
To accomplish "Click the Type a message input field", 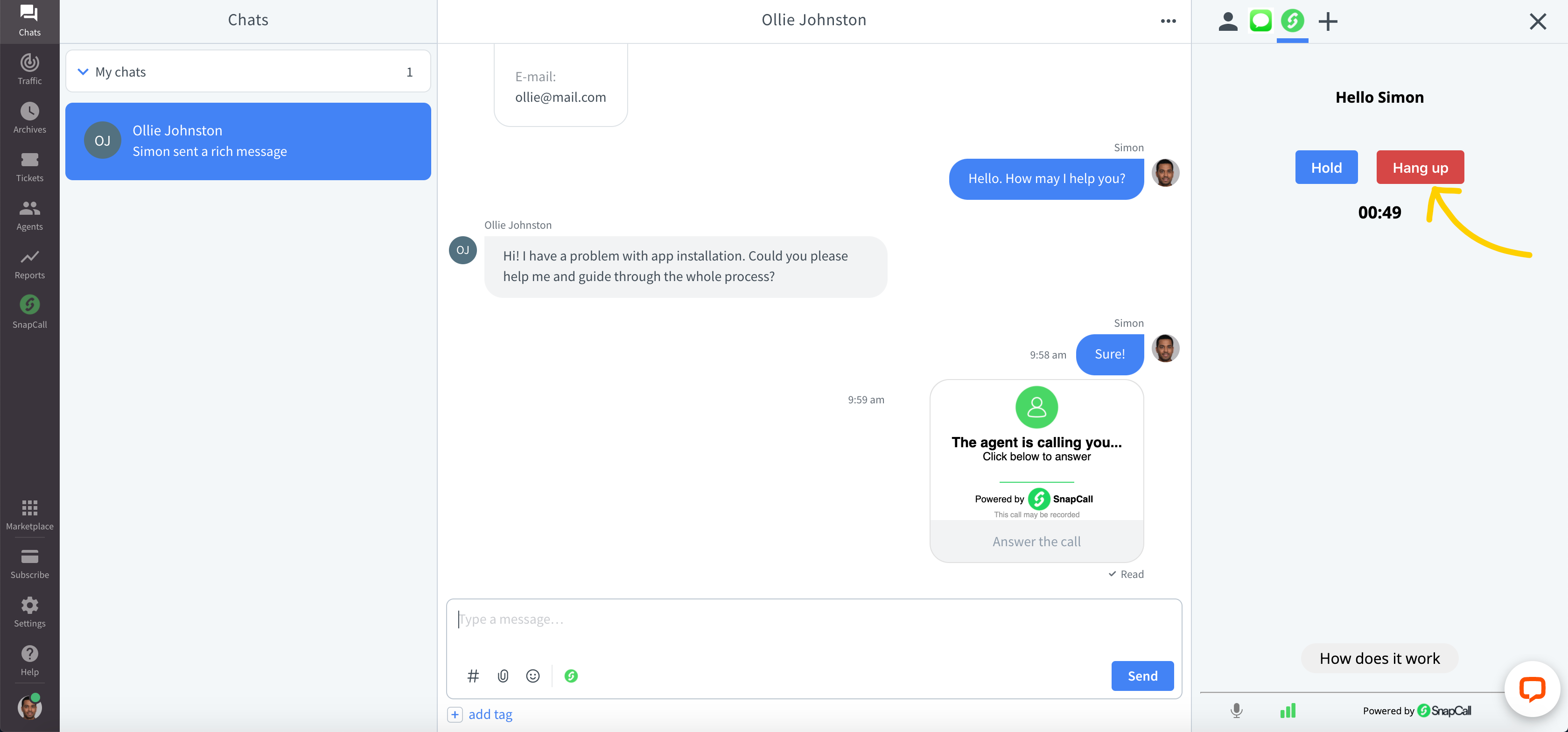I will pyautogui.click(x=813, y=618).
